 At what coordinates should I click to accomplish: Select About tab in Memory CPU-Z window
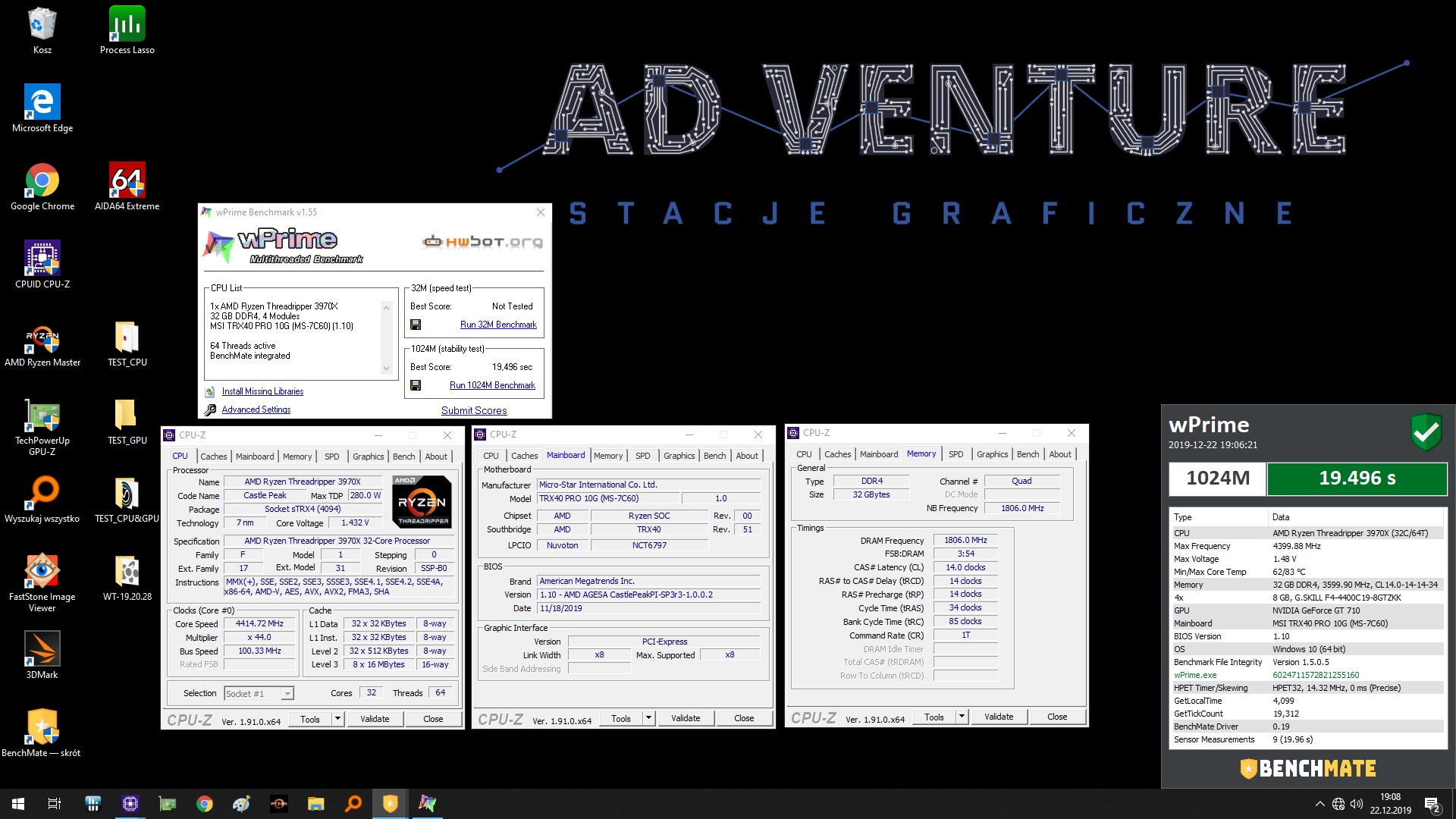tap(1060, 454)
